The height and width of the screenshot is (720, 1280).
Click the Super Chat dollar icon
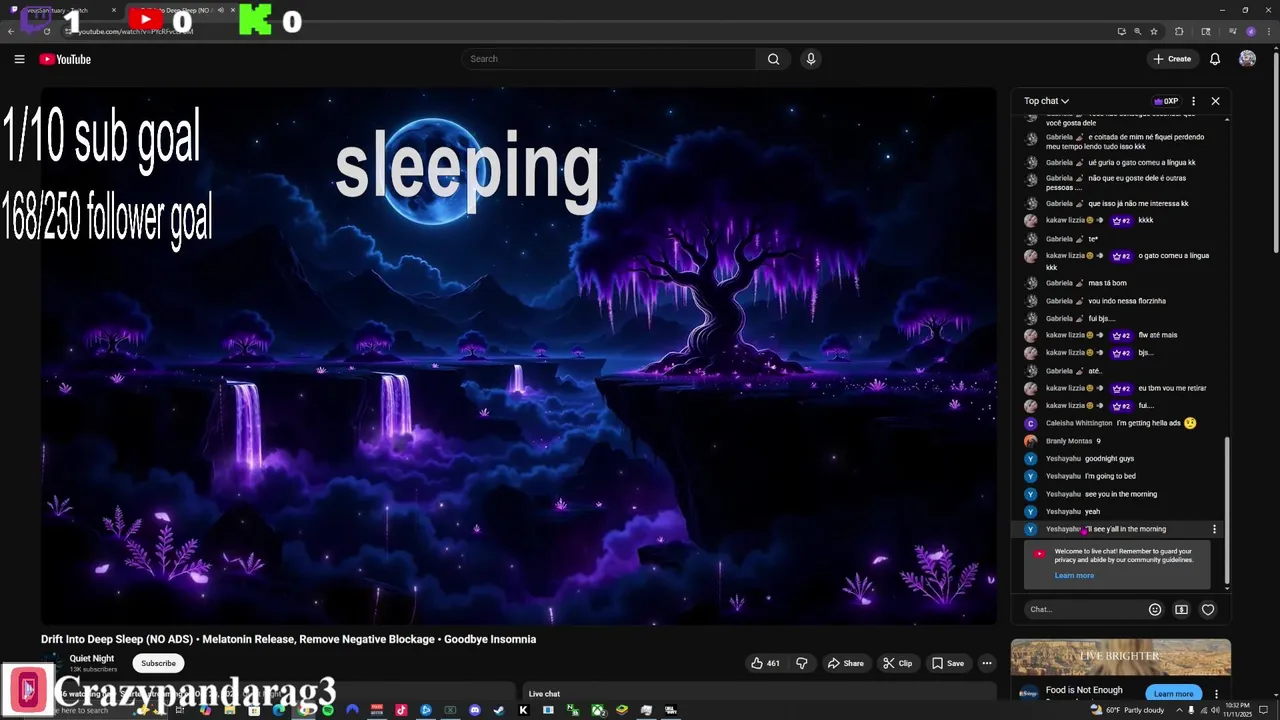[x=1181, y=609]
